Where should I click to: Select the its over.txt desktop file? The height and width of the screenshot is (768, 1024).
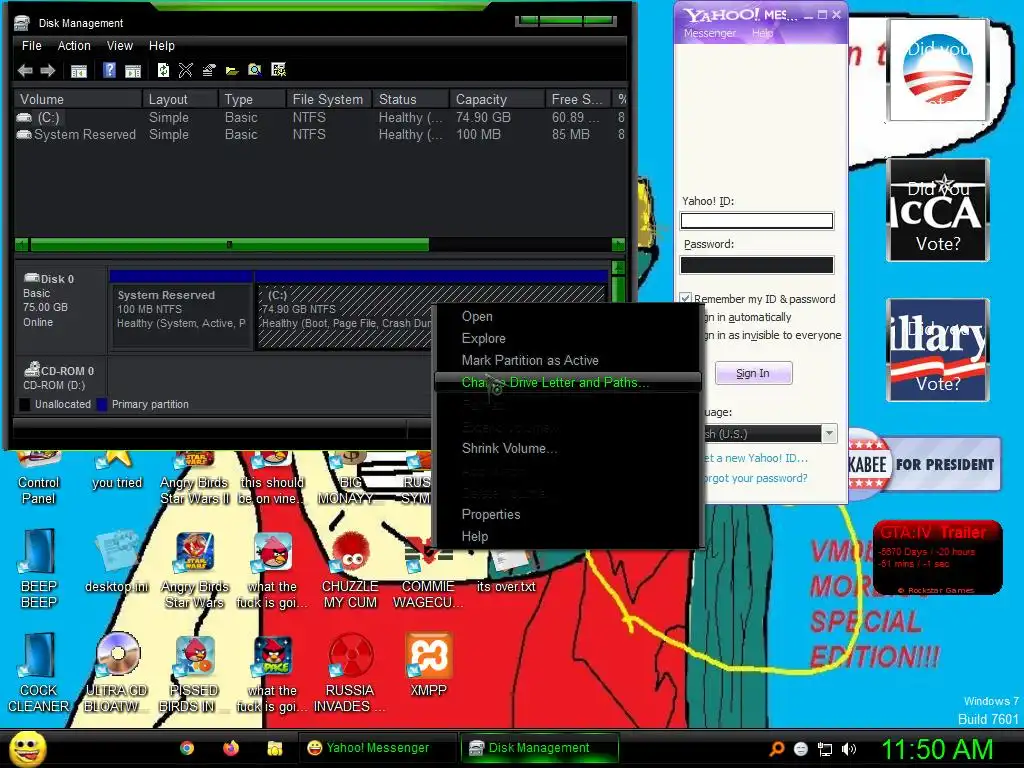506,571
